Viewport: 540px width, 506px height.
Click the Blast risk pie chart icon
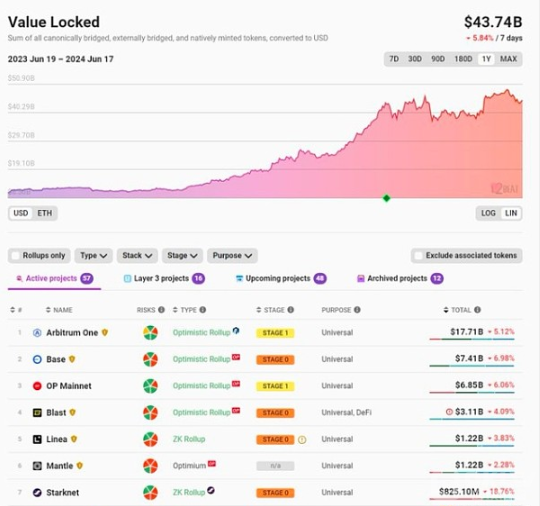pyautogui.click(x=150, y=413)
